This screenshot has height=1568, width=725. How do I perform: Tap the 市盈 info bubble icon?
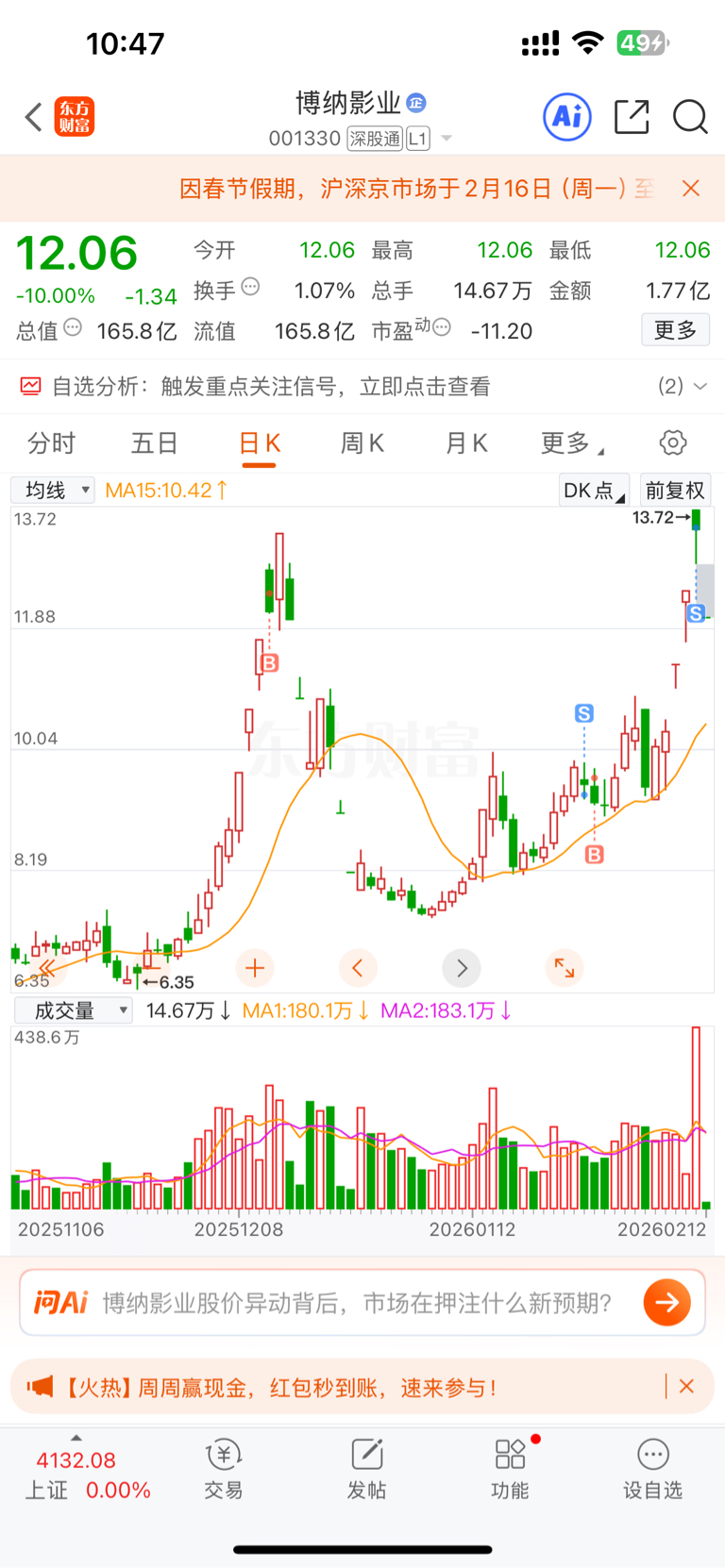441,327
